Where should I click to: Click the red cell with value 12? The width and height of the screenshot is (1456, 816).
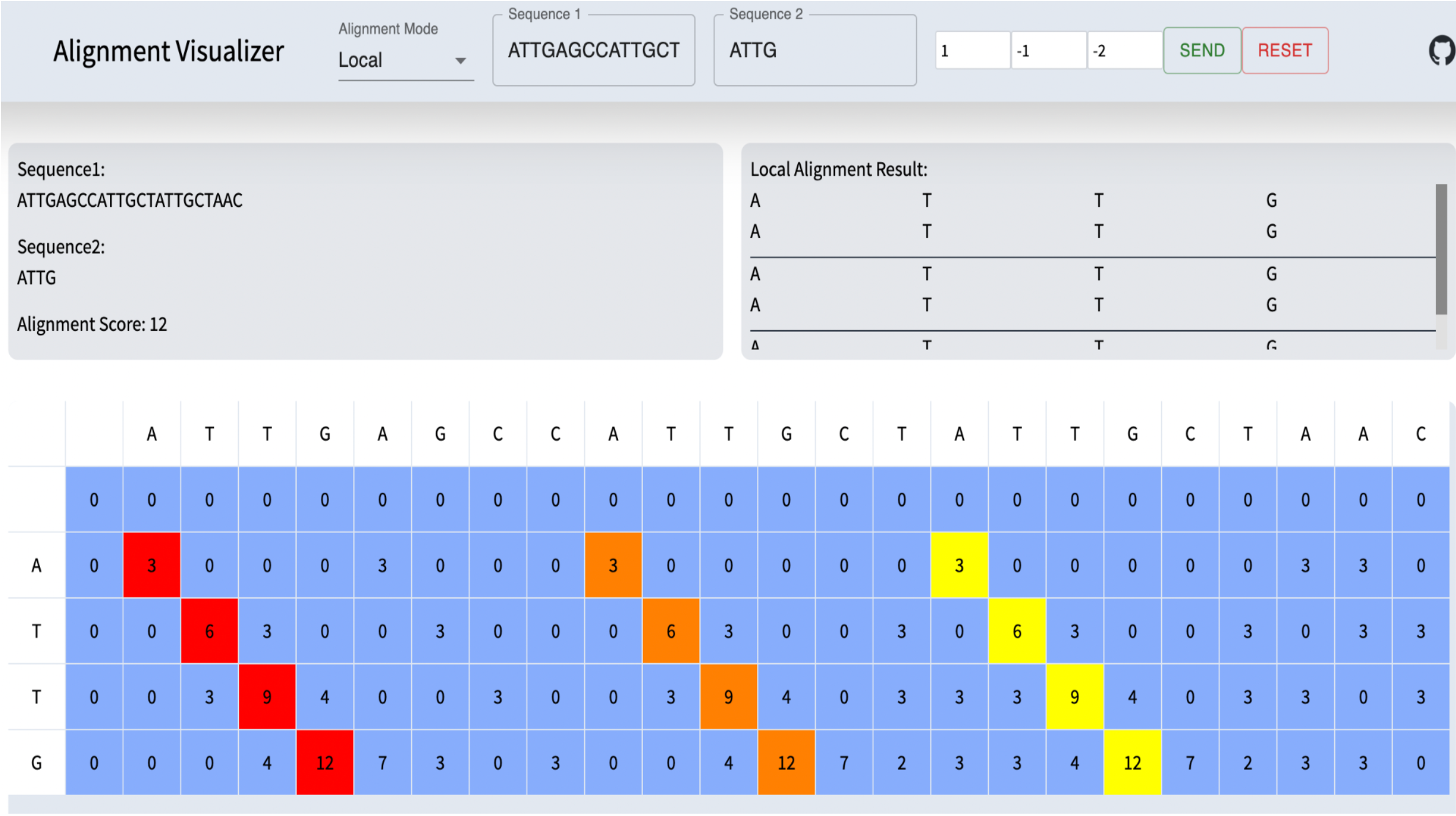click(x=324, y=763)
